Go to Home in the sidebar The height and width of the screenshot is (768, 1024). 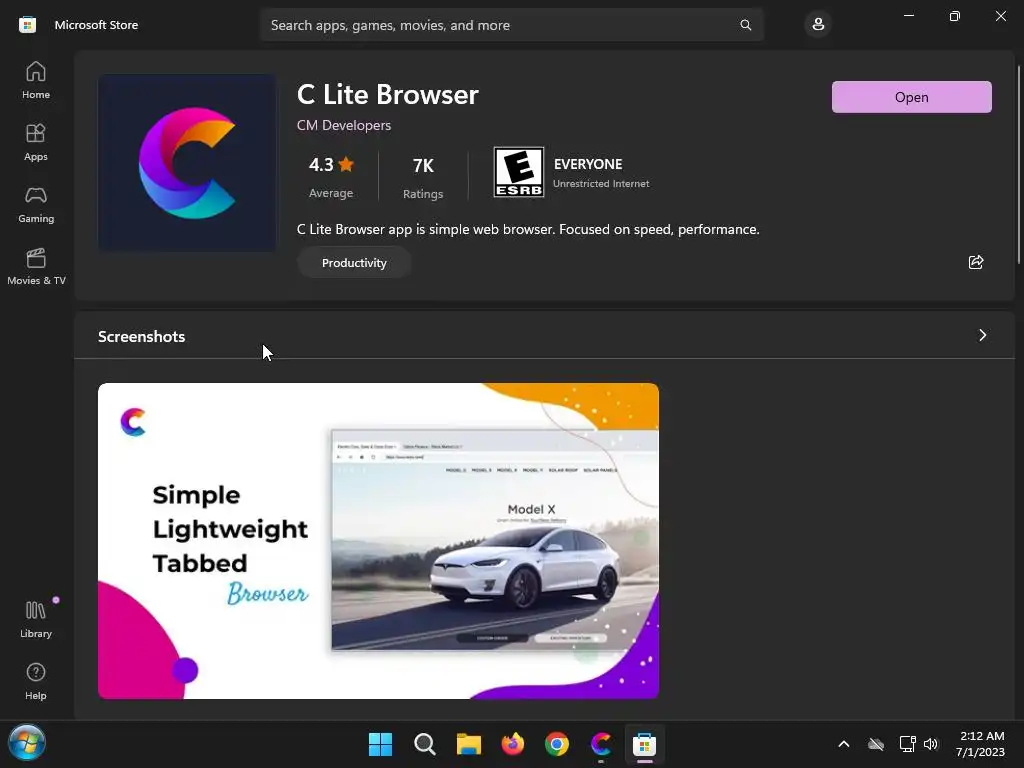(x=36, y=80)
